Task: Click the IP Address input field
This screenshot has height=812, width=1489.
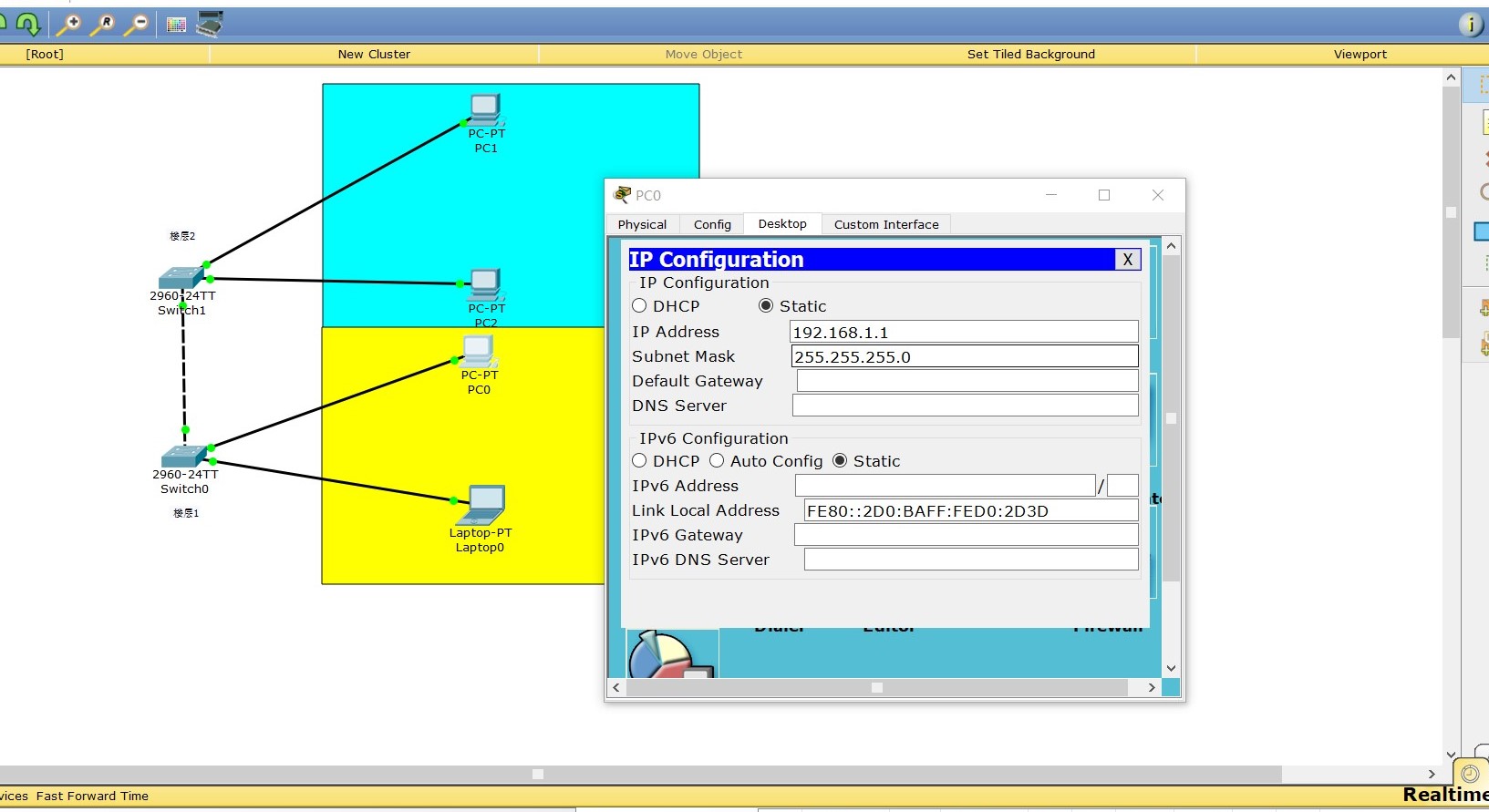Action: click(x=964, y=332)
